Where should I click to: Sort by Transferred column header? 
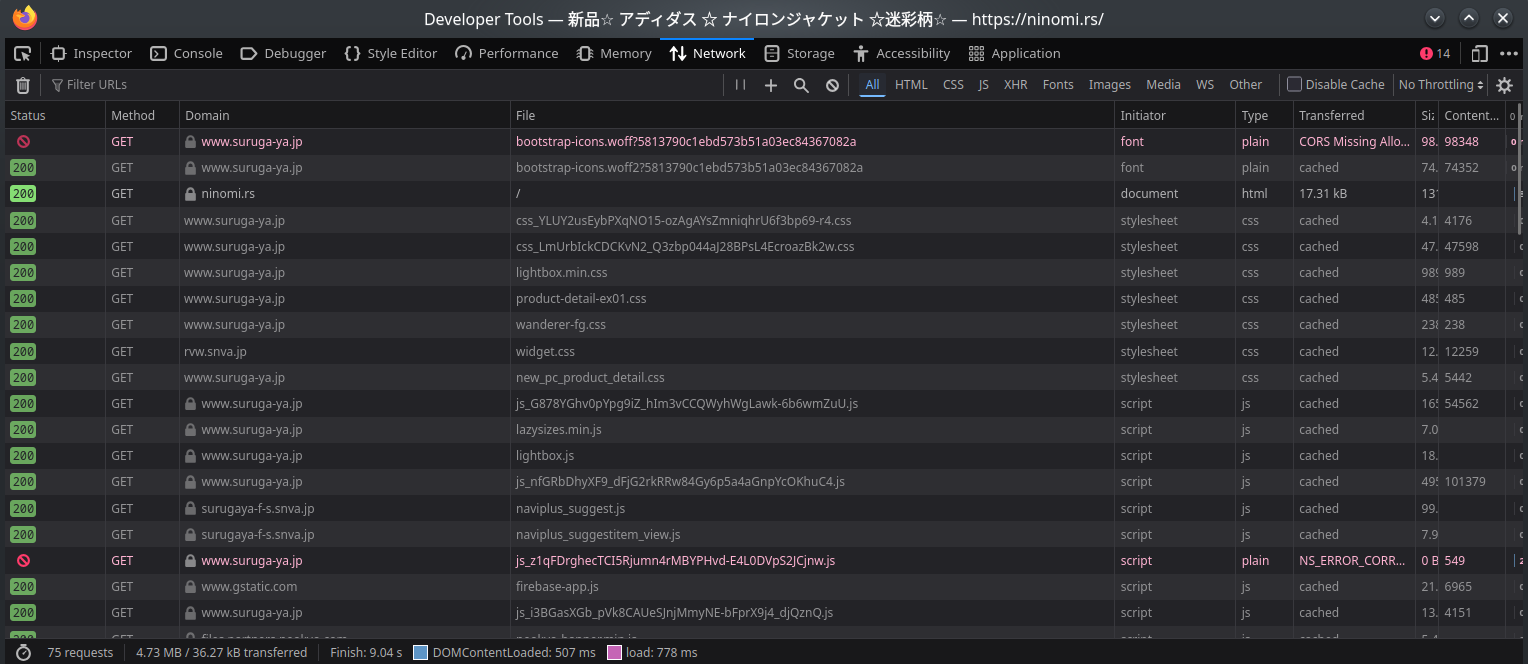1354,116
